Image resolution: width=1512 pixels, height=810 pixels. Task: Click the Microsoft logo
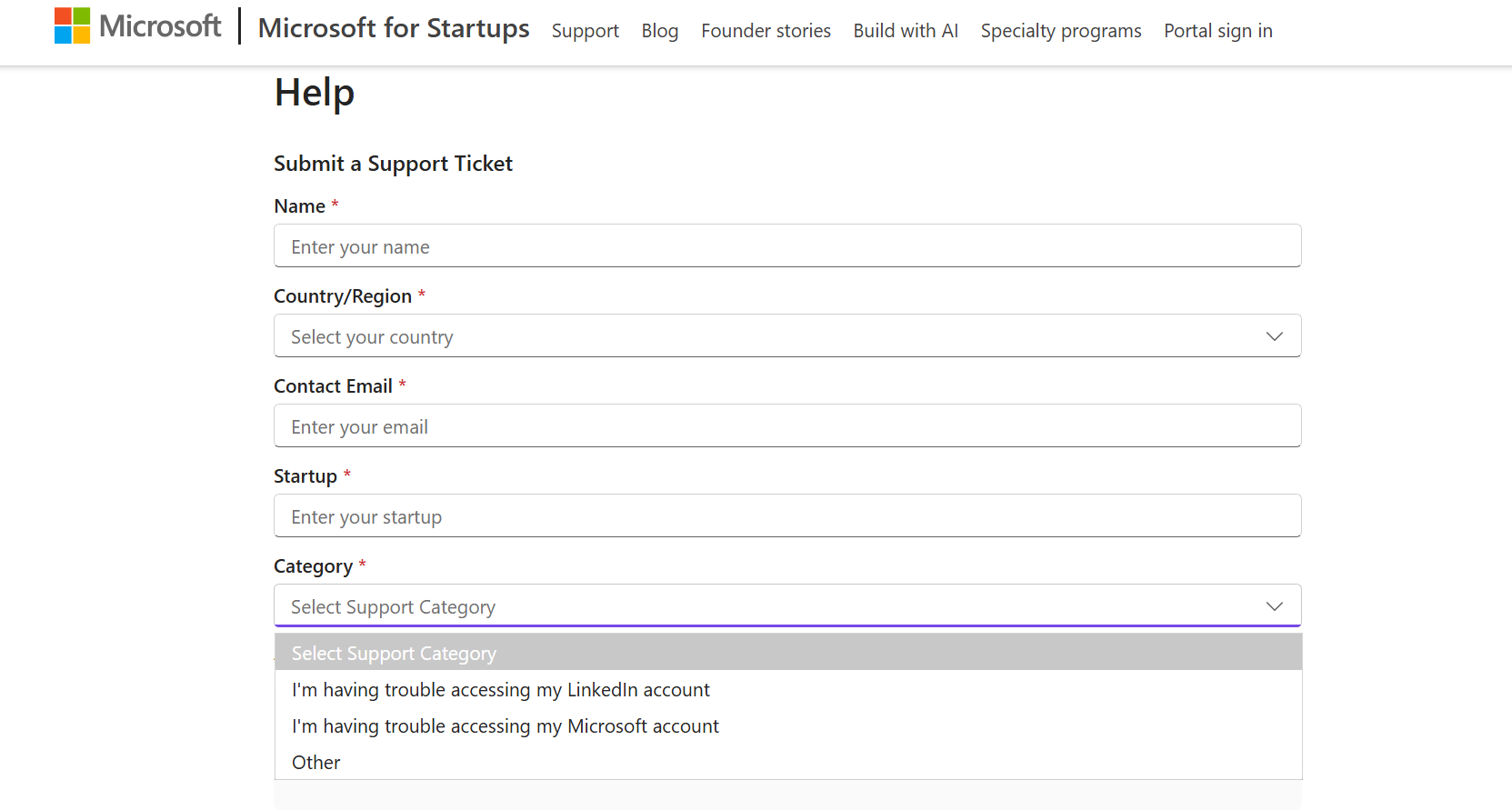point(137,25)
